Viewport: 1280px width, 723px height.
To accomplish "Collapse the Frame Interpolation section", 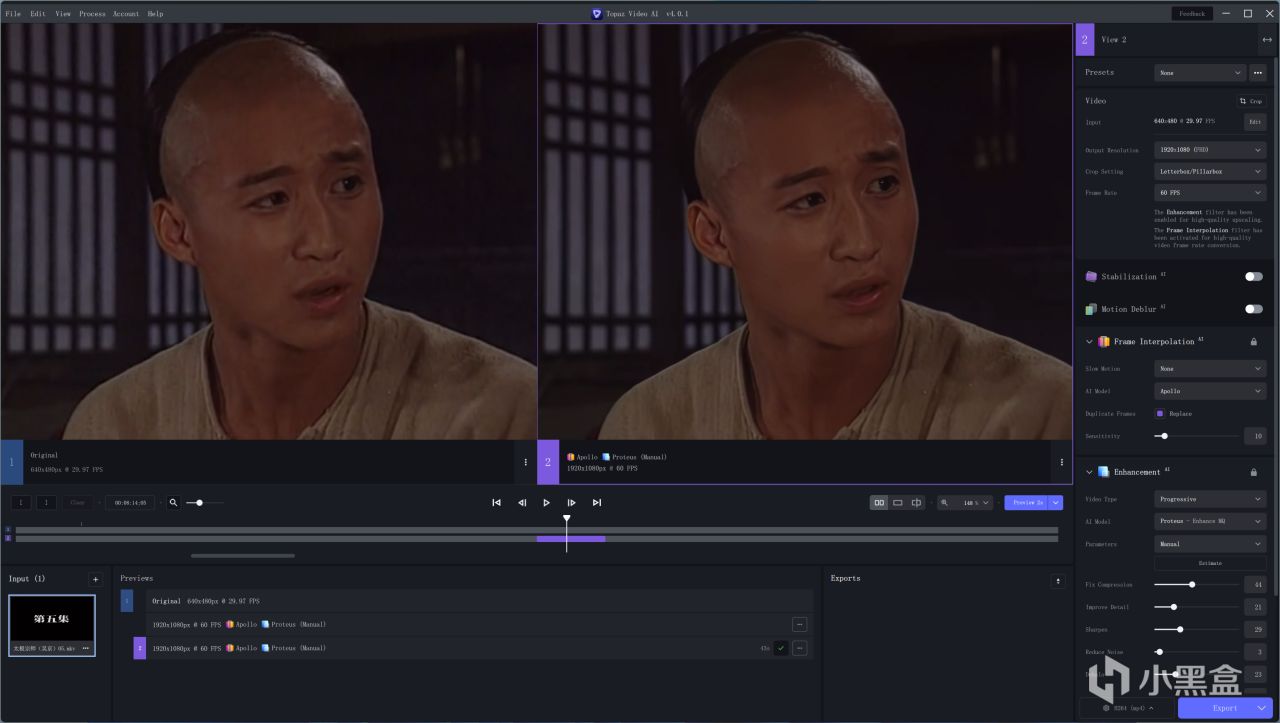I will point(1089,342).
